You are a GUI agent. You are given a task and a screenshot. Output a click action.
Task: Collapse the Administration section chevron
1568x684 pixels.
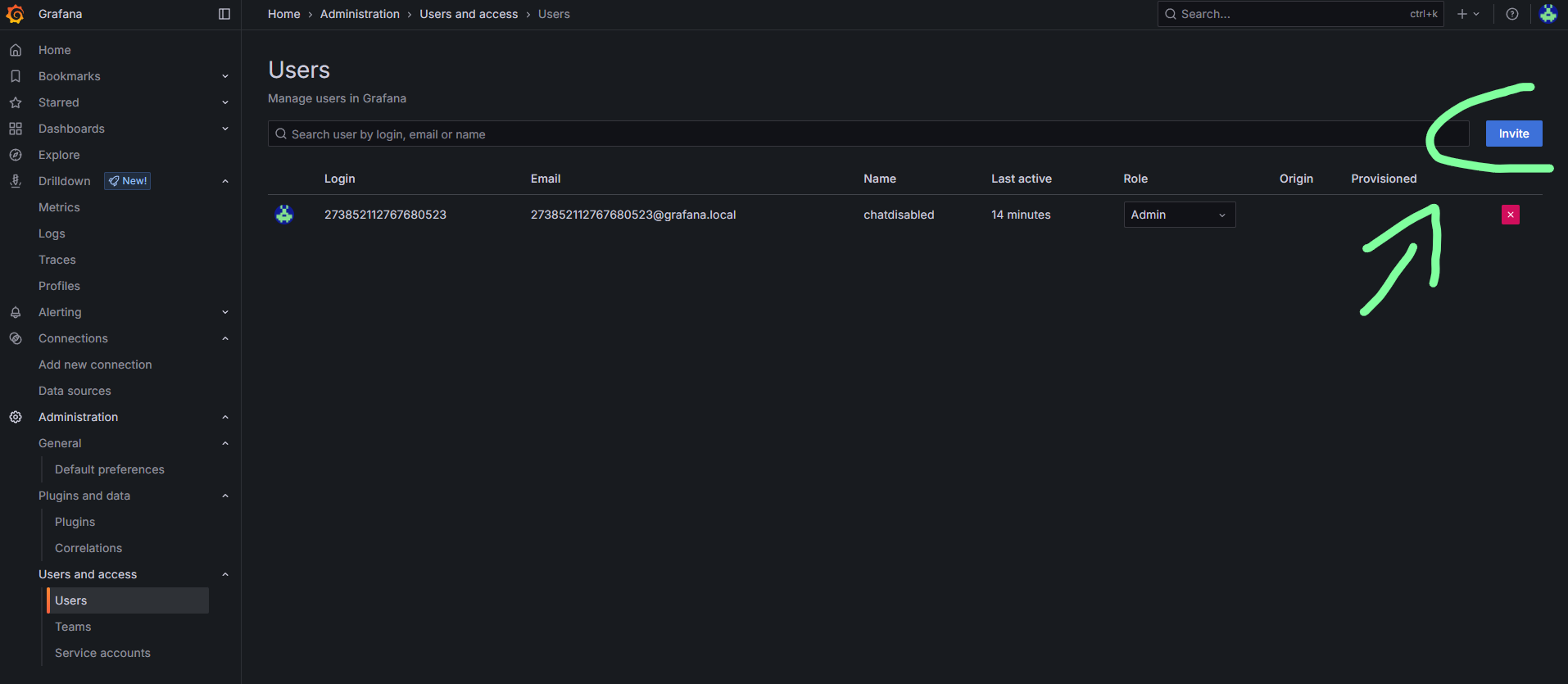(x=225, y=417)
